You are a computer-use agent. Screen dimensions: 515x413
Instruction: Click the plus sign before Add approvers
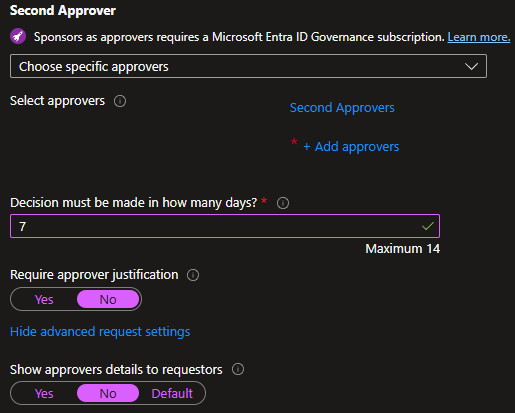[307, 147]
